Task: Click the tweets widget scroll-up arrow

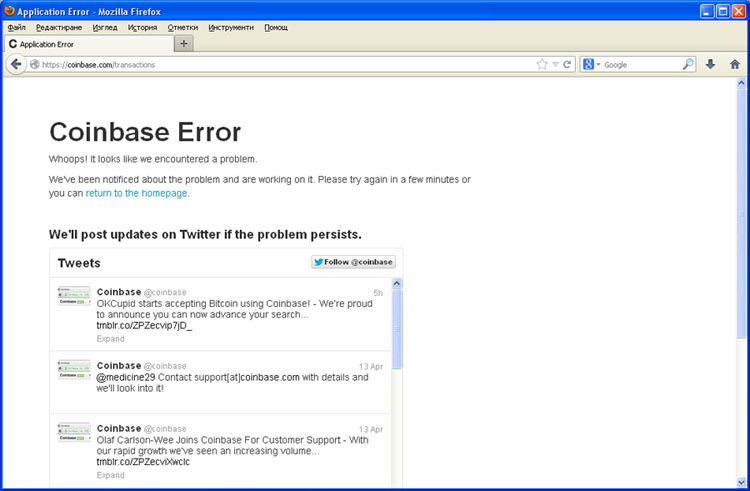Action: [397, 283]
